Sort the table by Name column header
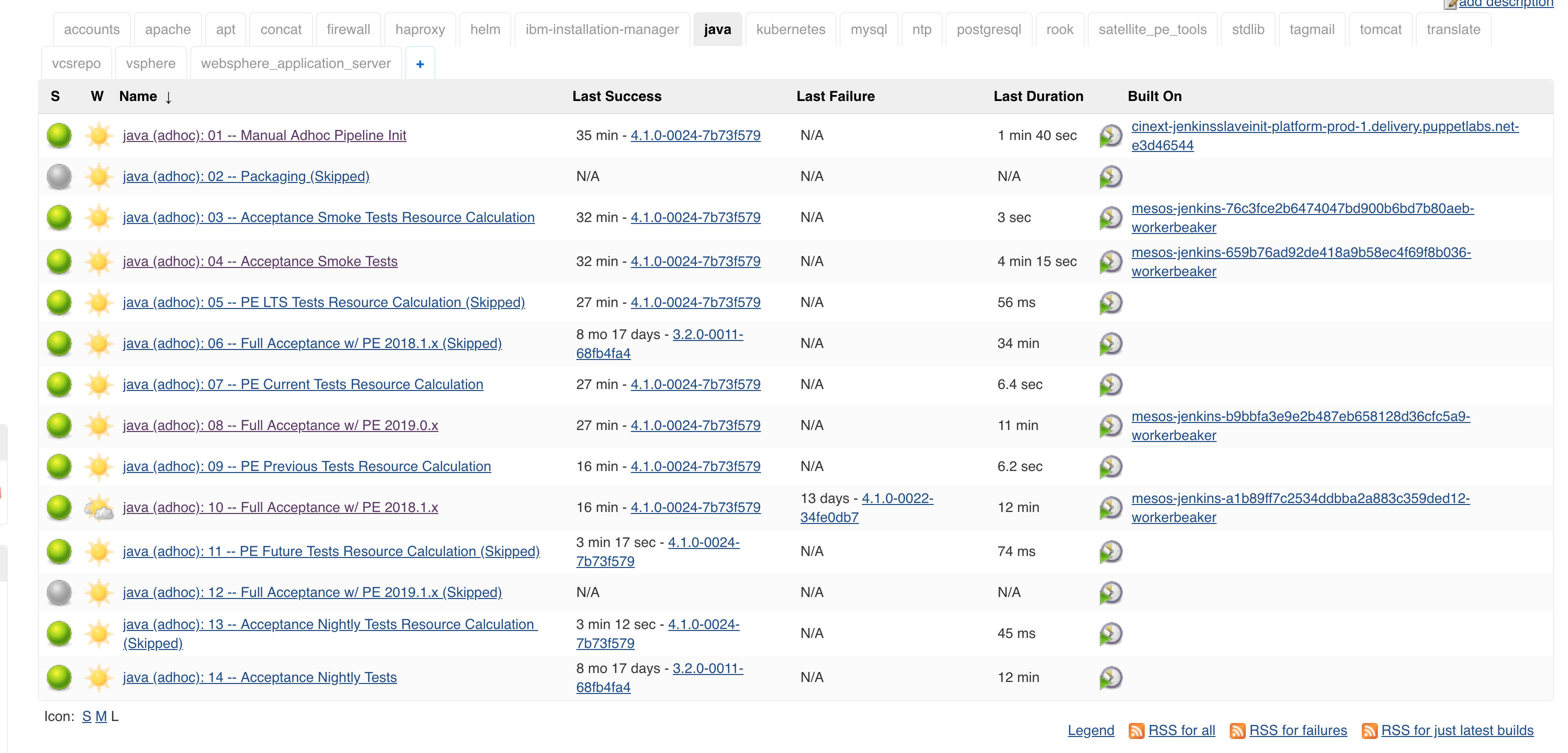Image resolution: width=1568 pixels, height=753 pixels. tap(138, 96)
